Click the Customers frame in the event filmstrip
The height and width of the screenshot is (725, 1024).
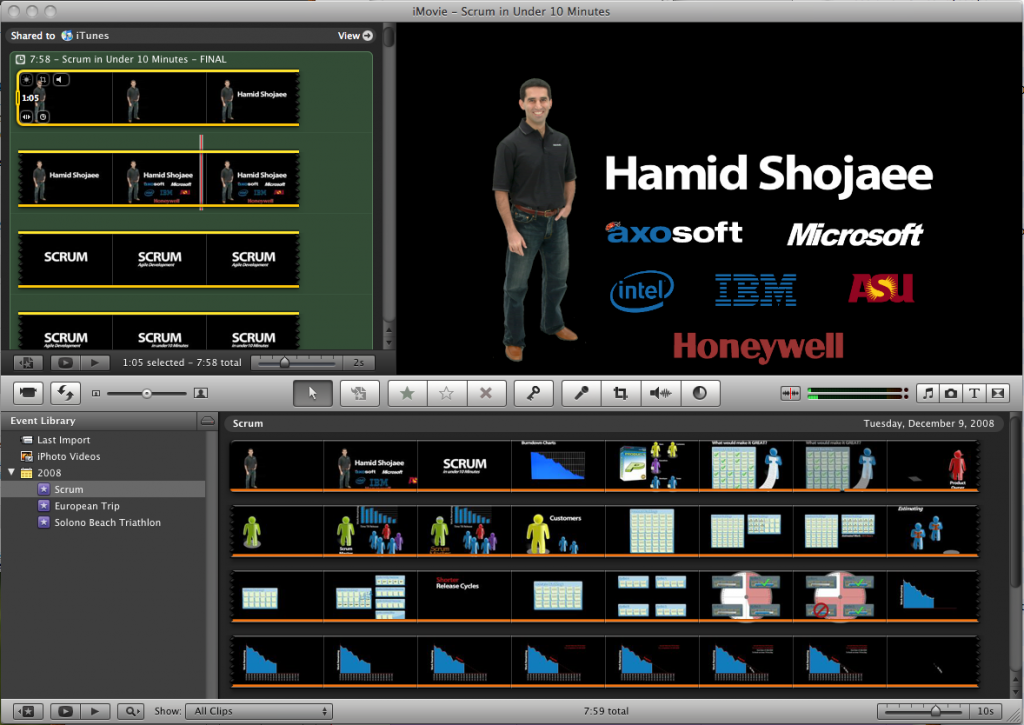tap(558, 532)
